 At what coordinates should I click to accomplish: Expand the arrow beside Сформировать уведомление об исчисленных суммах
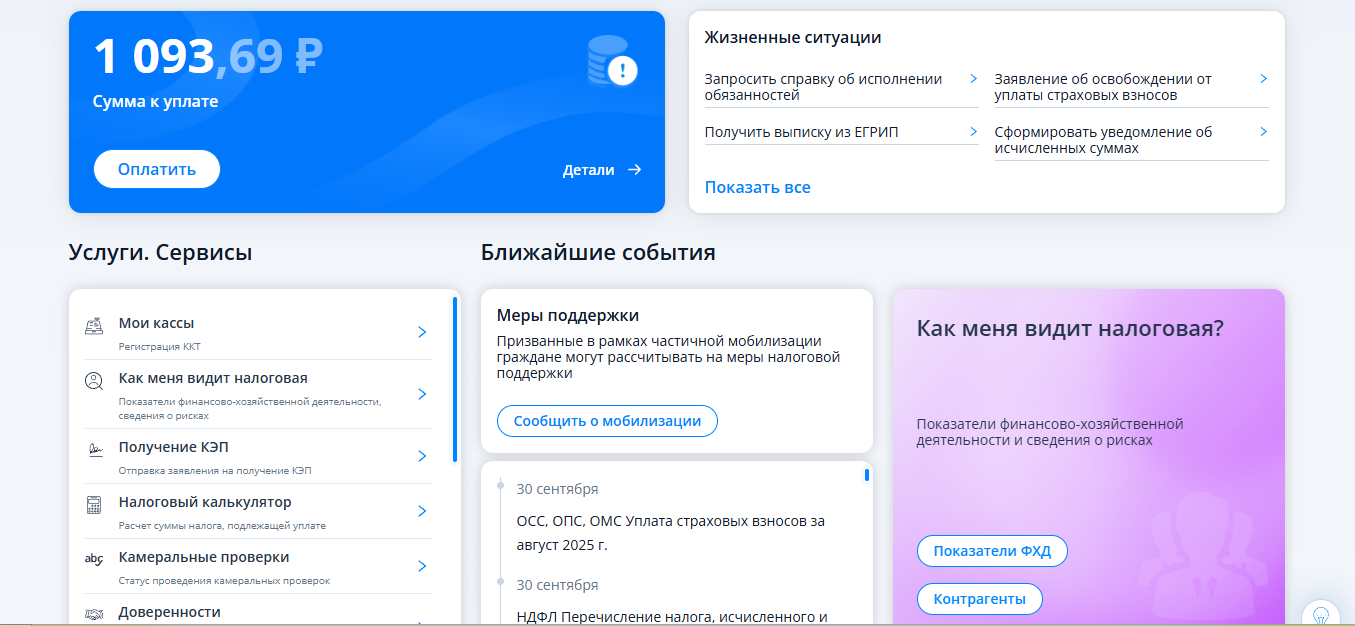[x=1263, y=131]
